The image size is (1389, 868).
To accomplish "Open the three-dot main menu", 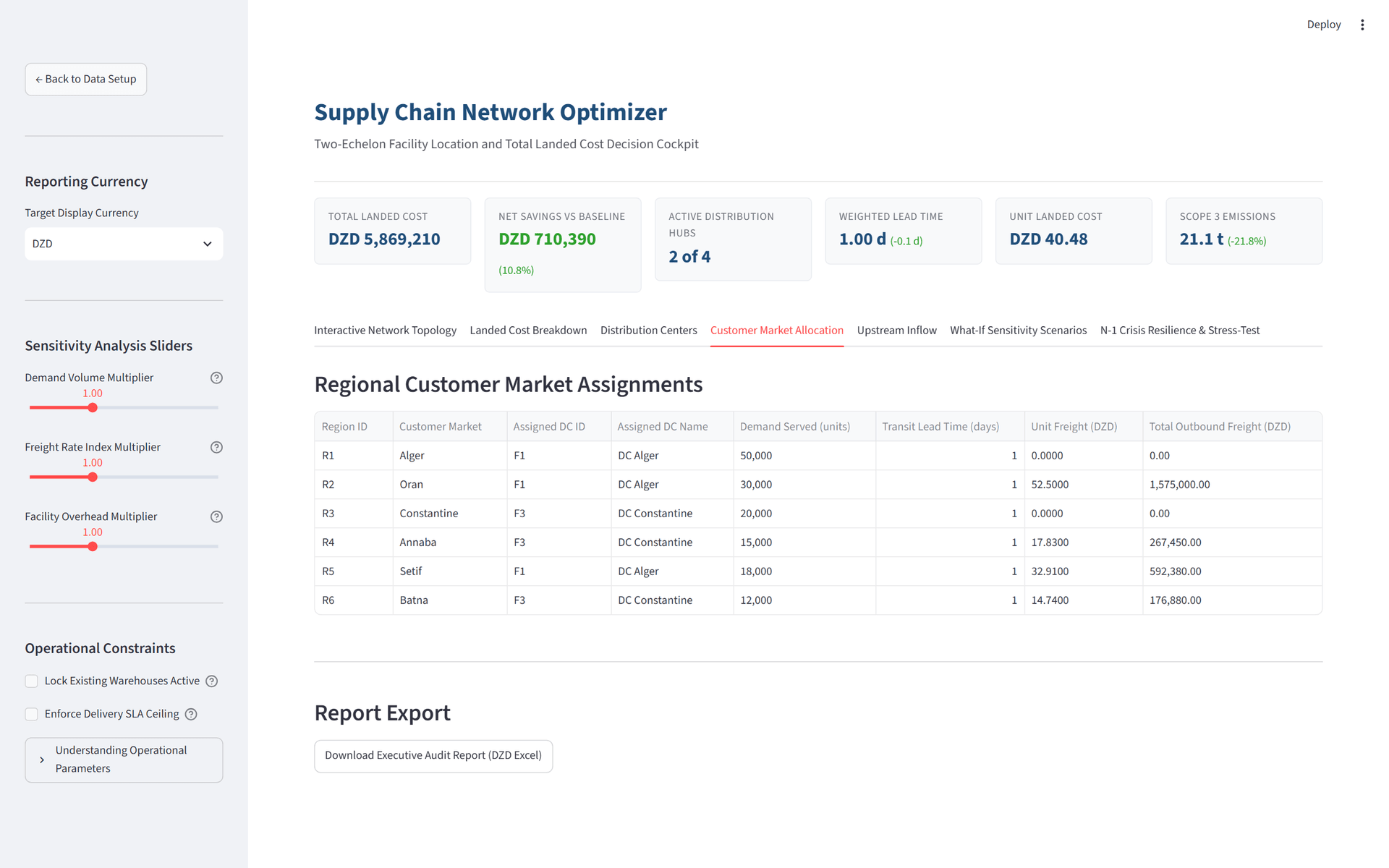I will [x=1362, y=25].
